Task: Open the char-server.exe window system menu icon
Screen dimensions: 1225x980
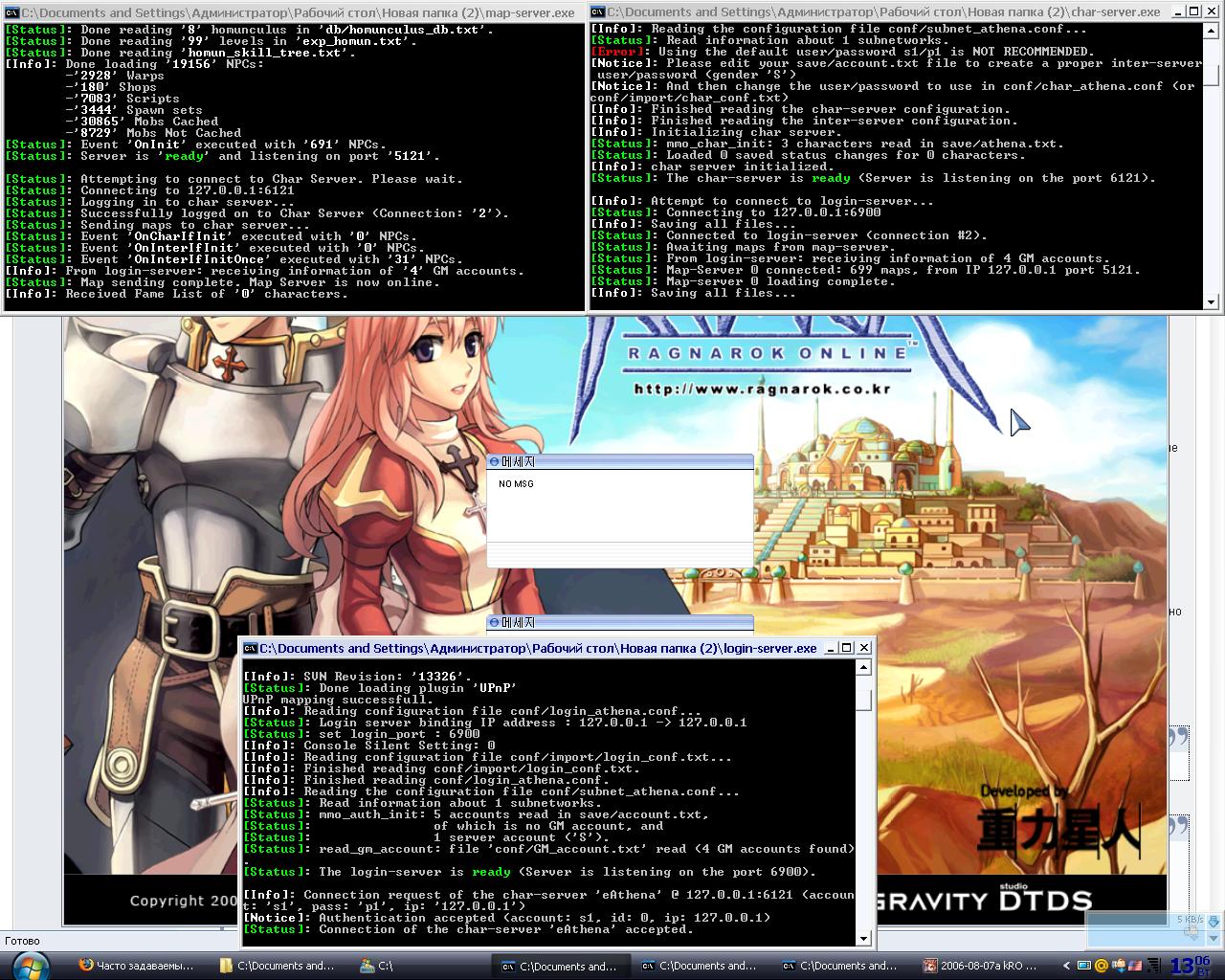Action: pyautogui.click(x=597, y=12)
